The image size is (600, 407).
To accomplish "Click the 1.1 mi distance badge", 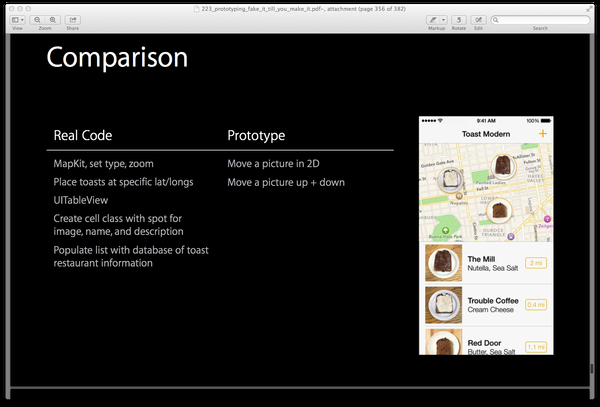I will (x=536, y=347).
